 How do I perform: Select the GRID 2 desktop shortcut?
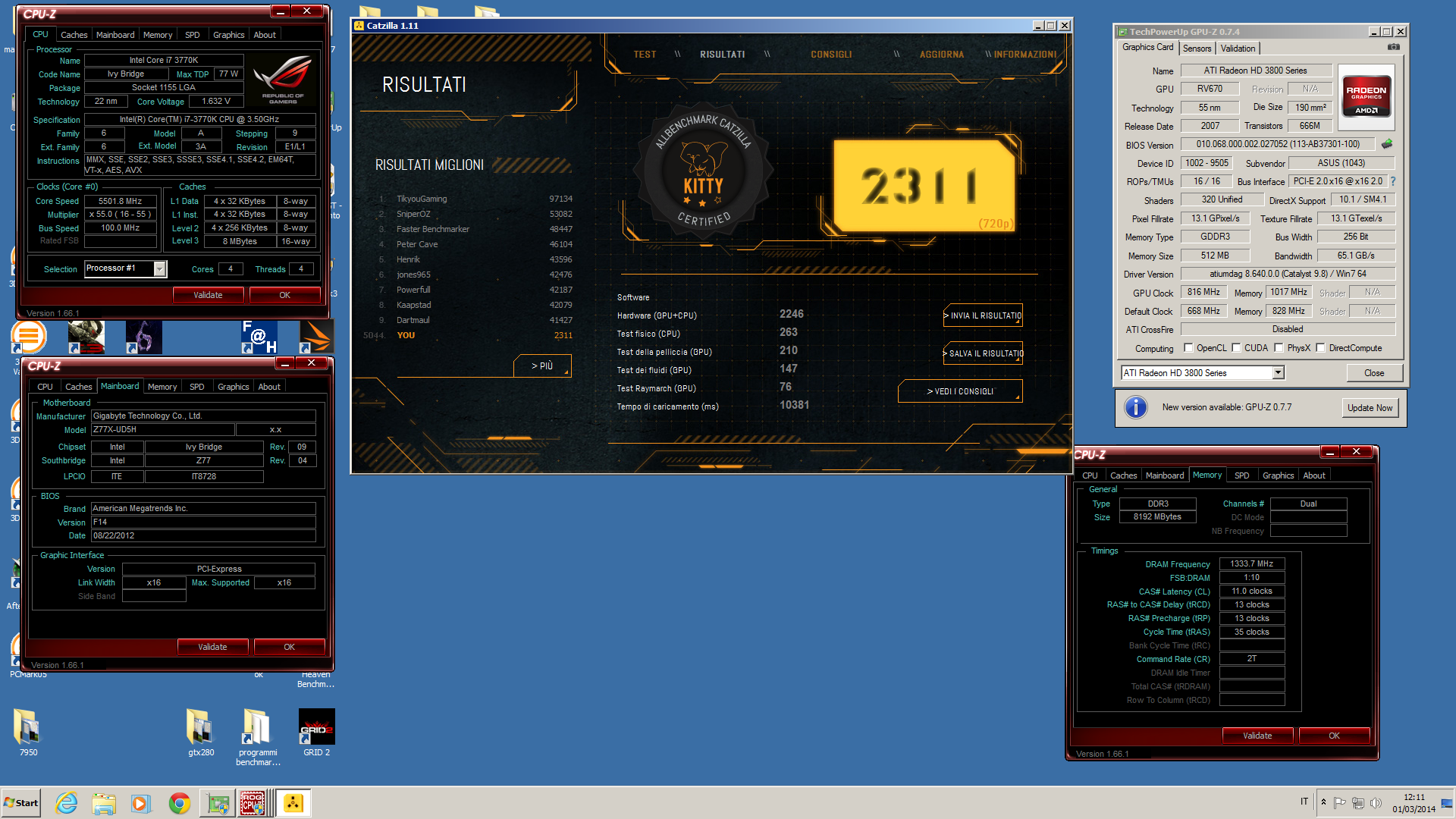pyautogui.click(x=316, y=732)
